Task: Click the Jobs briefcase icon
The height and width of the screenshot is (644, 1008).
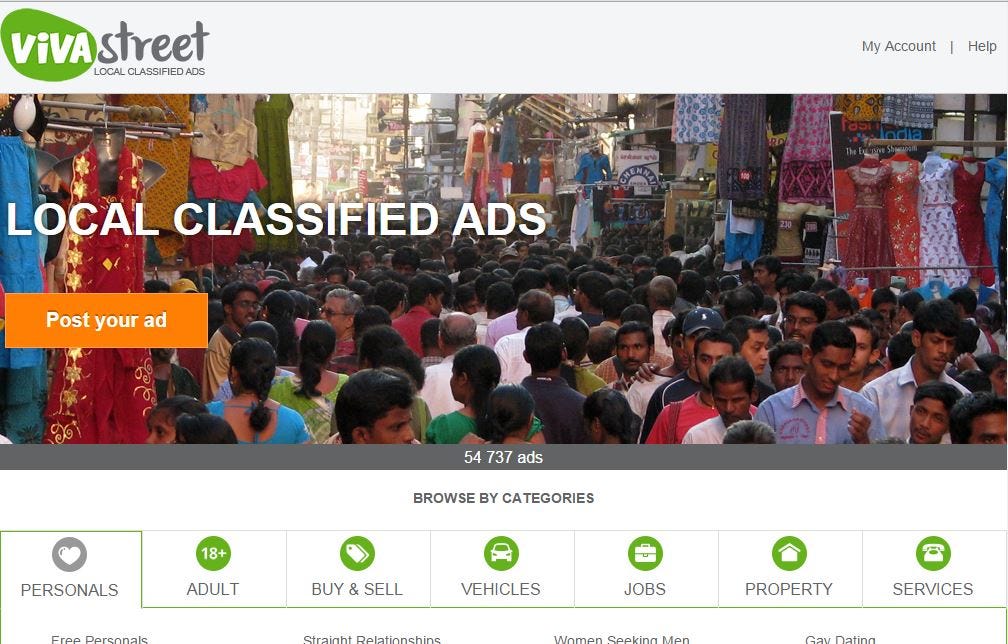Action: (645, 553)
